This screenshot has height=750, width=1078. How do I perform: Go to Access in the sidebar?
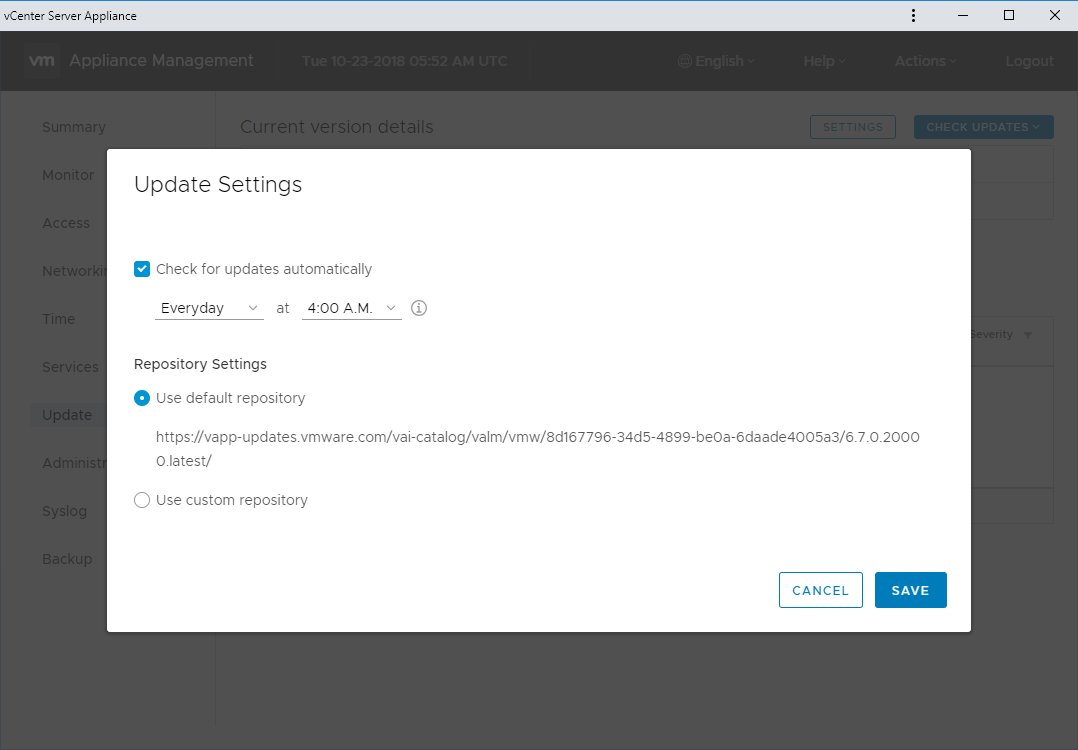66,223
